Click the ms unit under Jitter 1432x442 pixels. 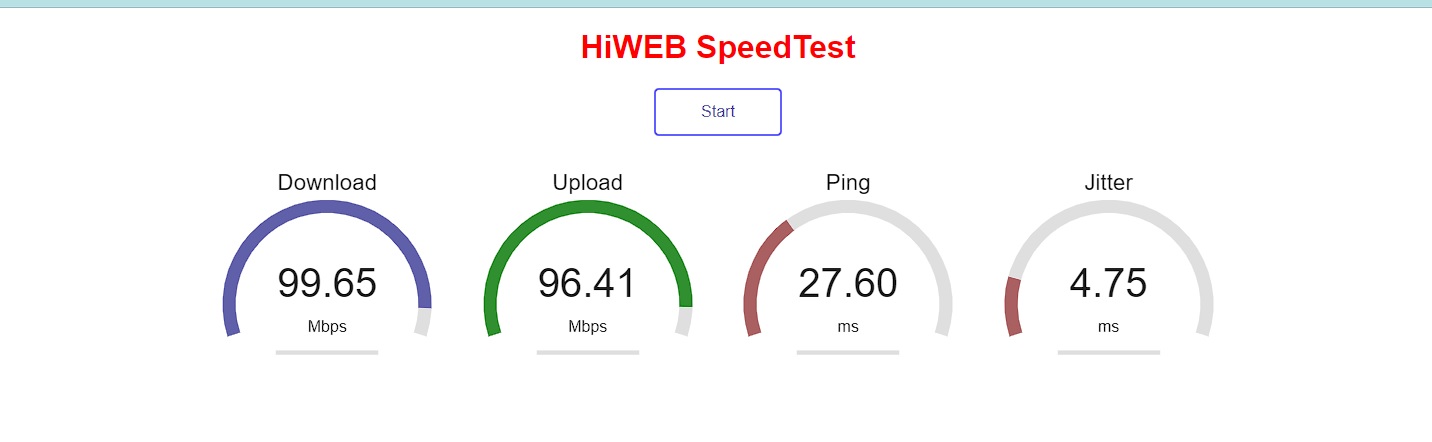point(1108,327)
